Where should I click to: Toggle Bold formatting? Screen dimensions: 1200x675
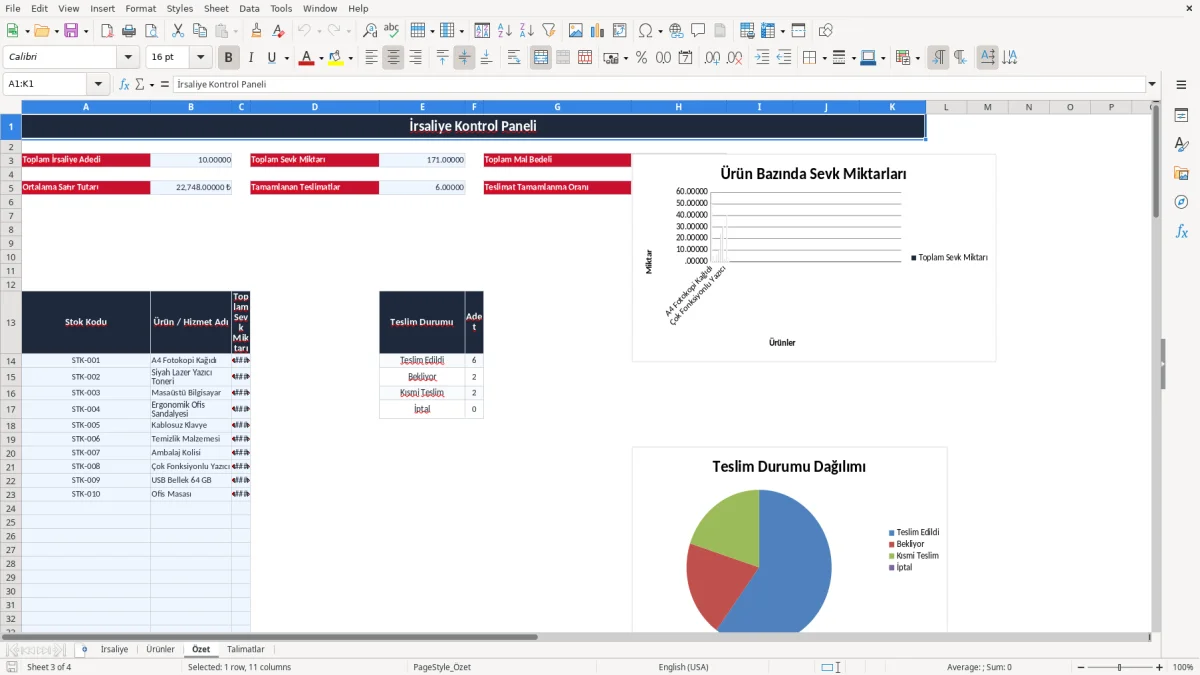[x=229, y=58]
